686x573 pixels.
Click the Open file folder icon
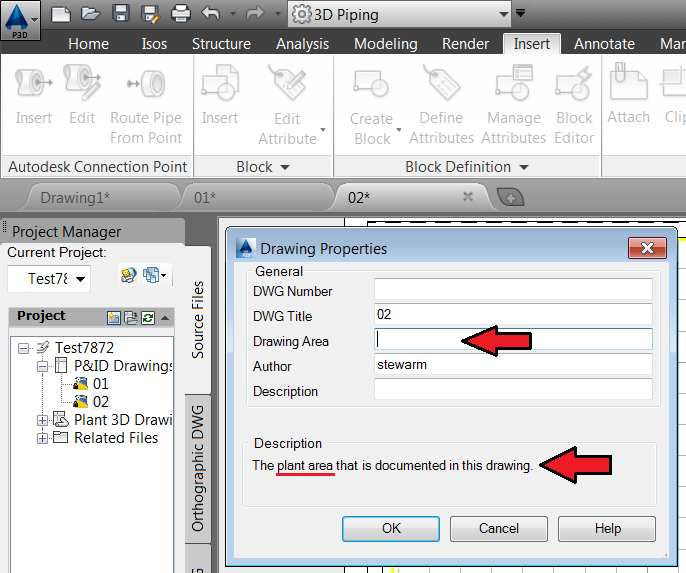point(91,14)
